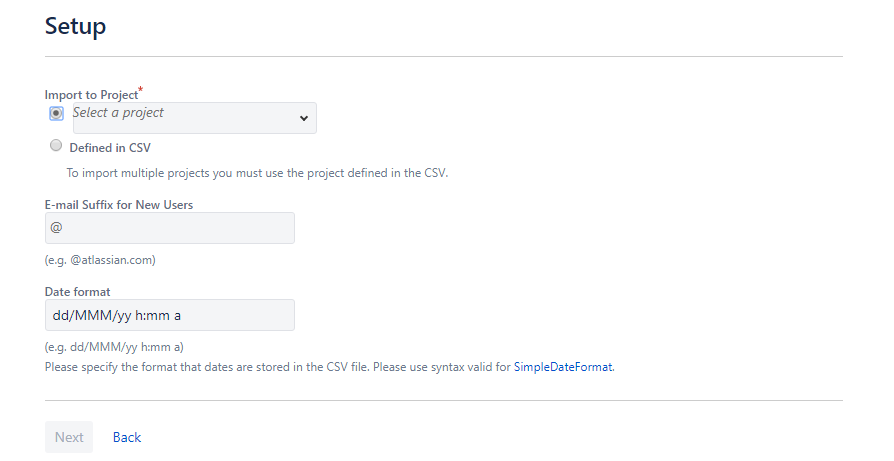Viewport: 894px width, 461px height.
Task: Click the Date format label
Action: pyautogui.click(x=78, y=292)
